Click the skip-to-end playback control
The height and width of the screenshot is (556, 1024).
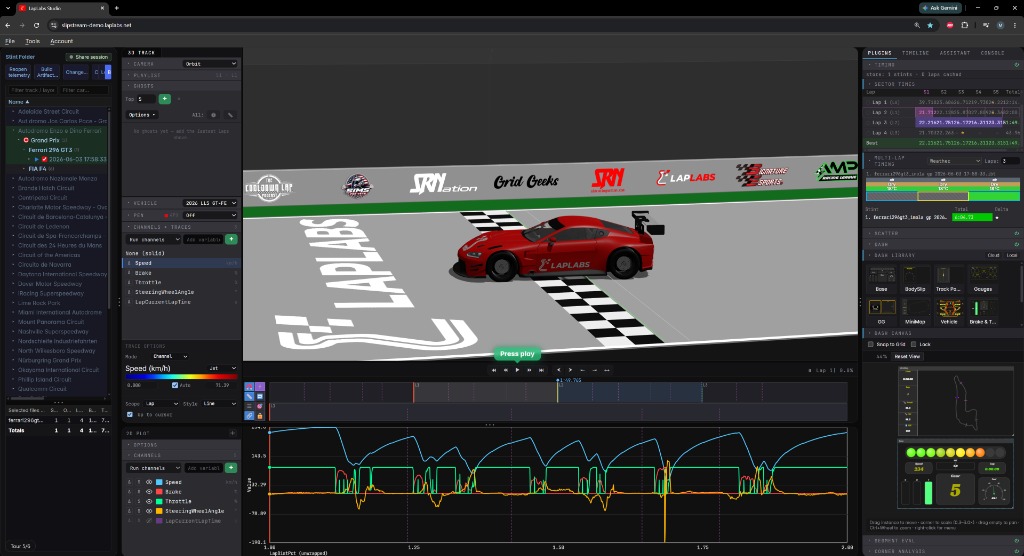point(541,370)
